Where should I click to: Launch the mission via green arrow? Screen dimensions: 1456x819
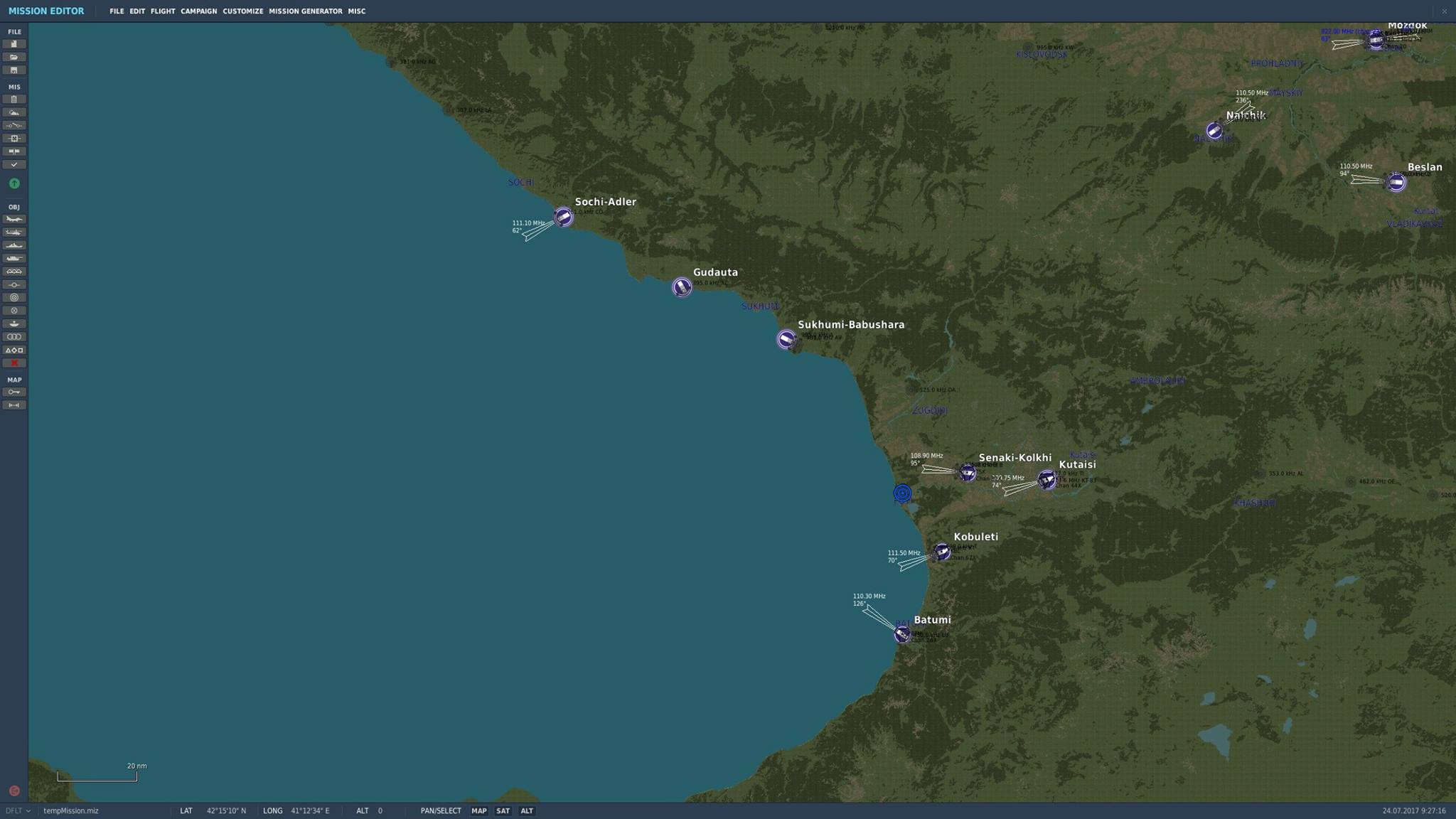14,183
